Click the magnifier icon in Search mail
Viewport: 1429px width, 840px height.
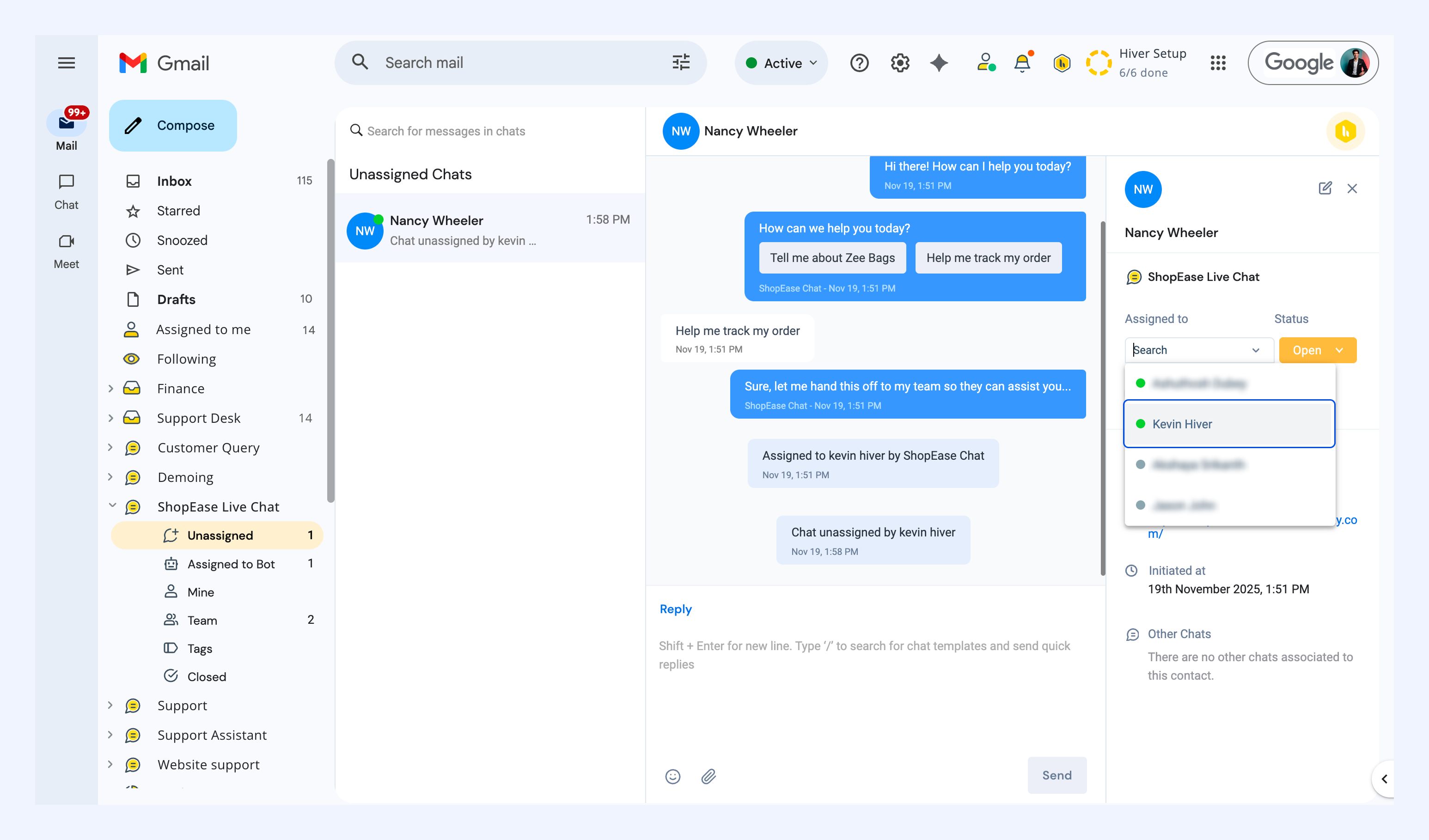pyautogui.click(x=360, y=62)
